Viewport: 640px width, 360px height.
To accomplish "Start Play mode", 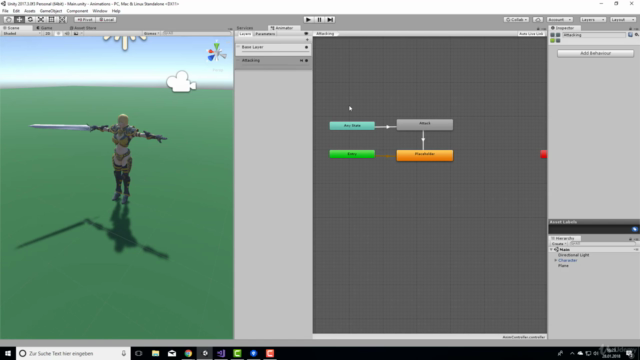I will [x=309, y=20].
